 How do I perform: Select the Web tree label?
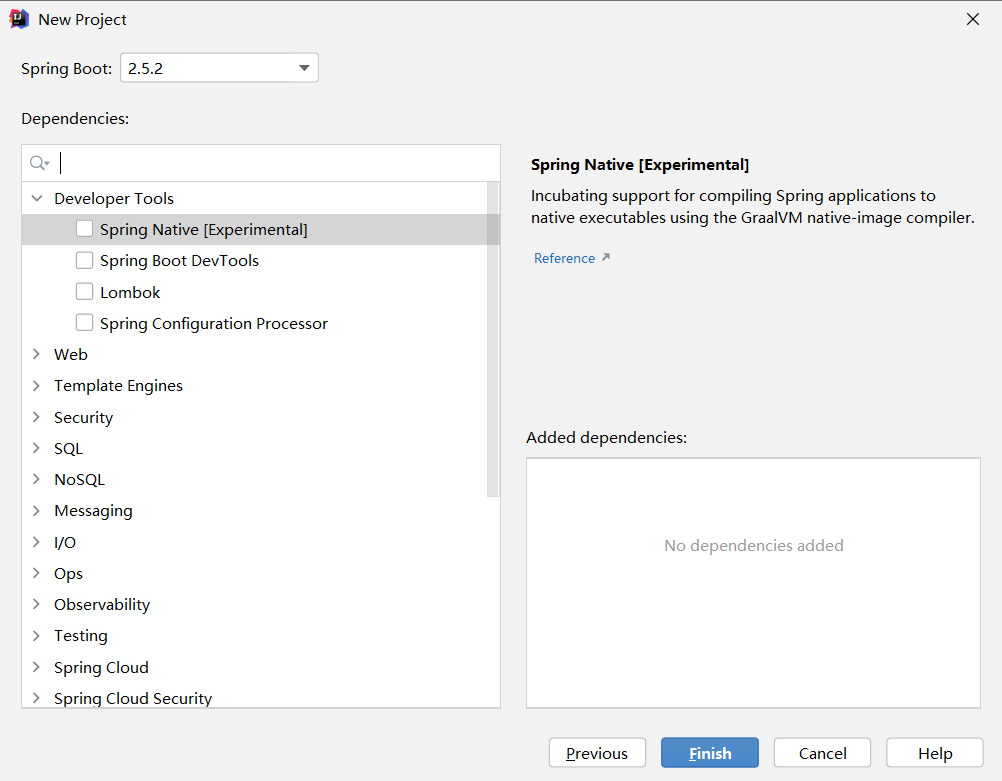pyautogui.click(x=71, y=355)
